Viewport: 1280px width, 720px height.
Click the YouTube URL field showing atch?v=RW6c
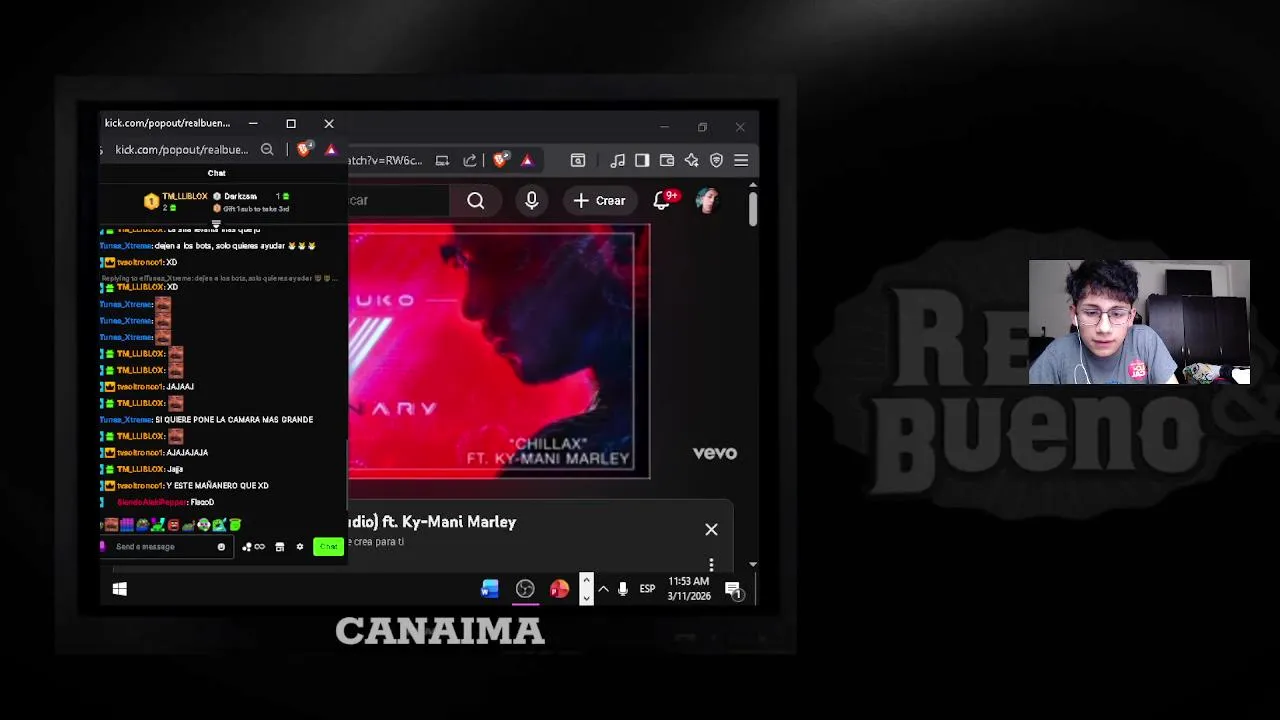point(385,160)
